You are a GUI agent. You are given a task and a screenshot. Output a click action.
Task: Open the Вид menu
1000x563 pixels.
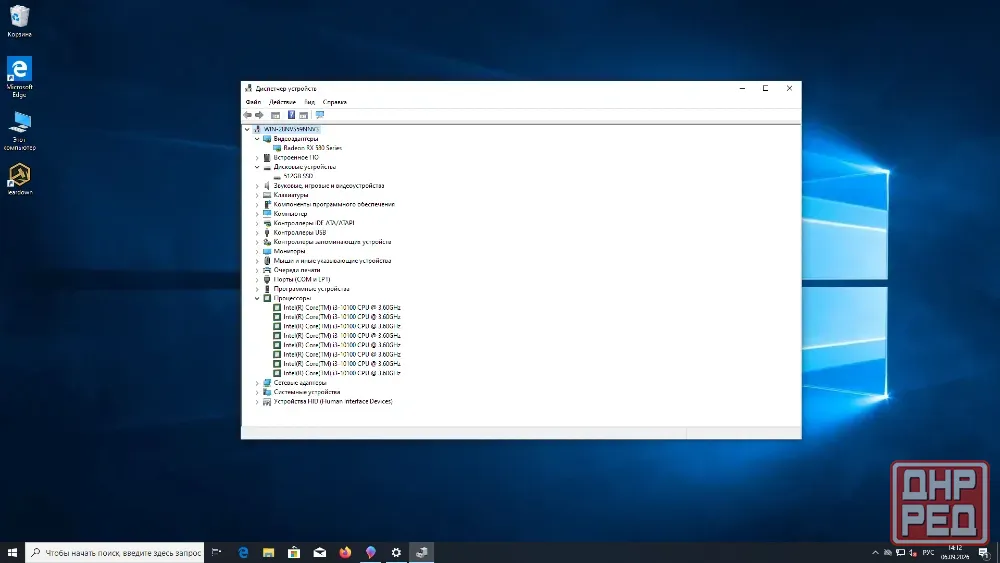pyautogui.click(x=309, y=102)
